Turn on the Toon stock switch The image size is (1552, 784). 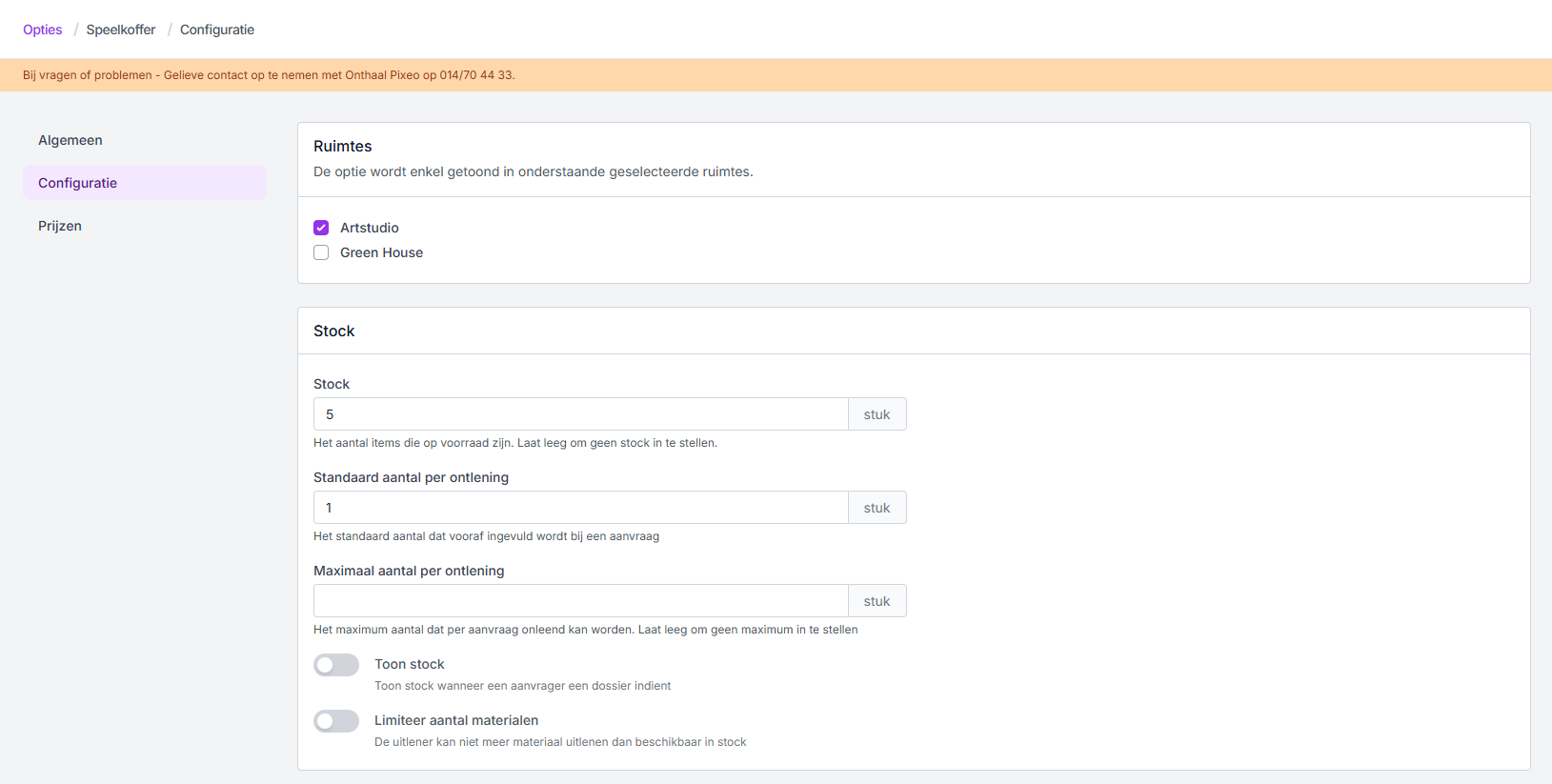click(x=336, y=665)
